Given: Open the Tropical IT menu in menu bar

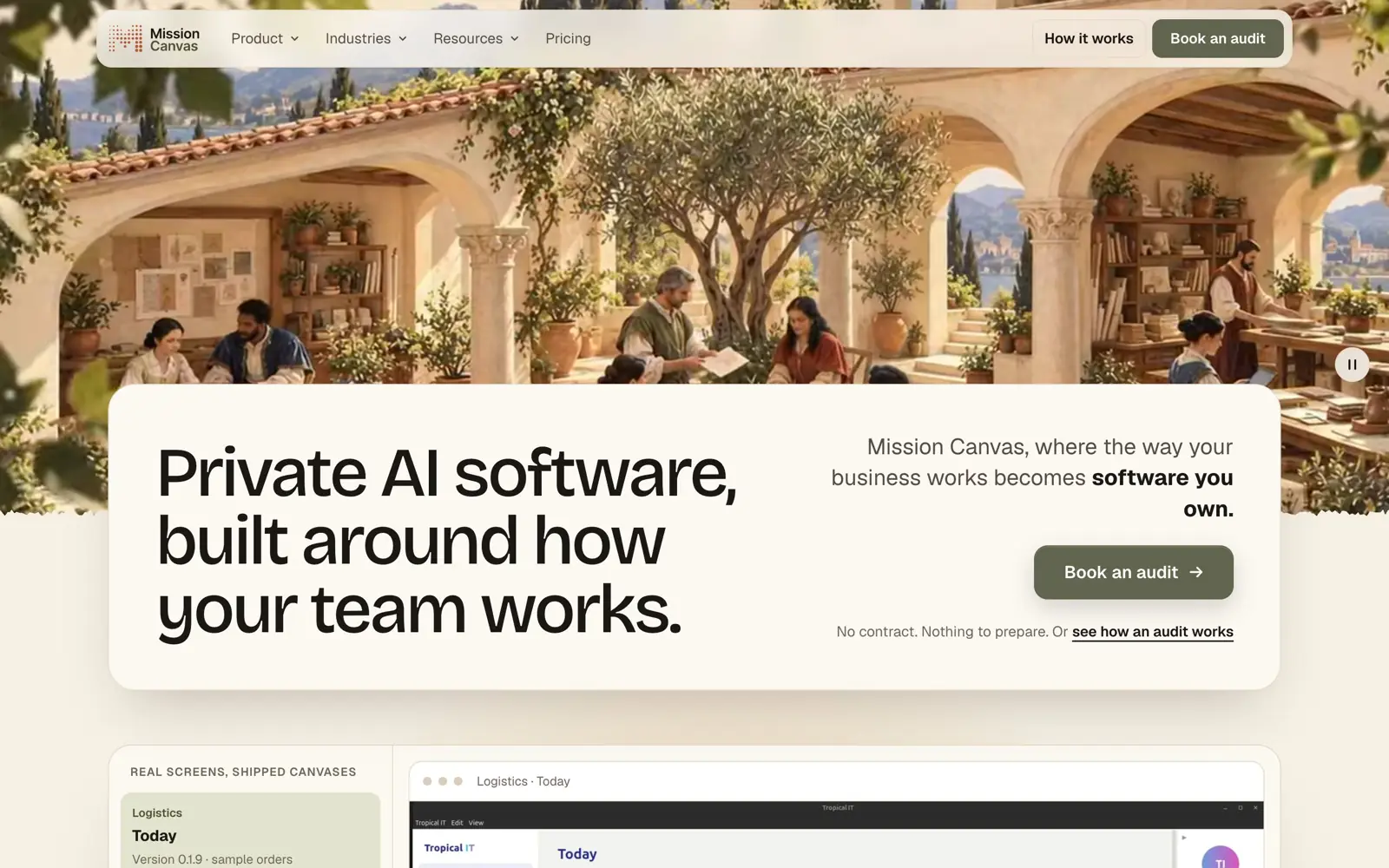Looking at the screenshot, I should point(430,823).
